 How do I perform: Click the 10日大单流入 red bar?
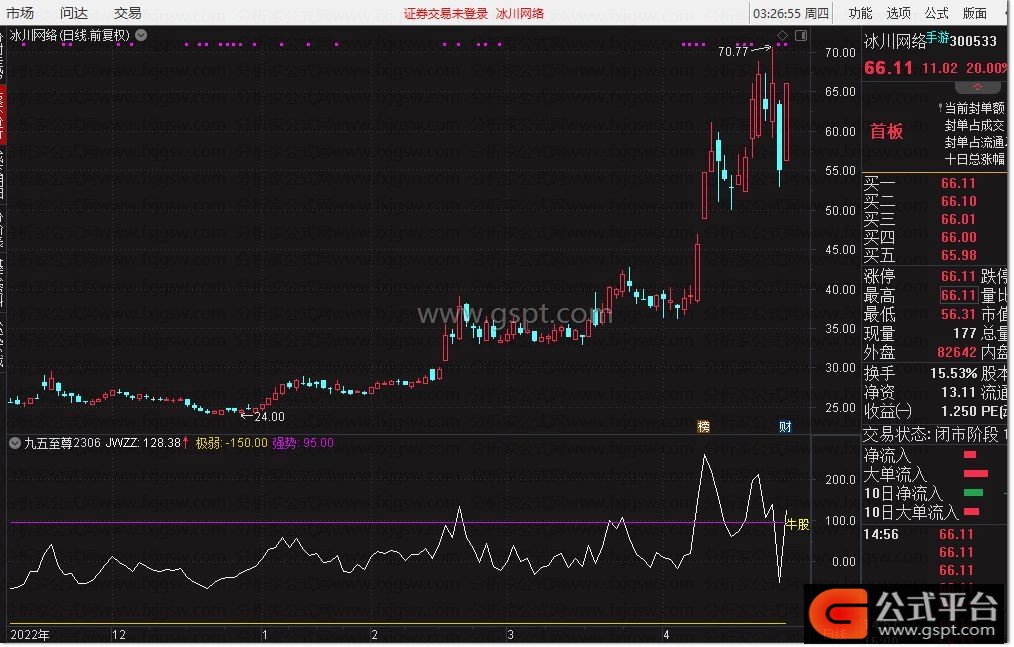point(971,512)
